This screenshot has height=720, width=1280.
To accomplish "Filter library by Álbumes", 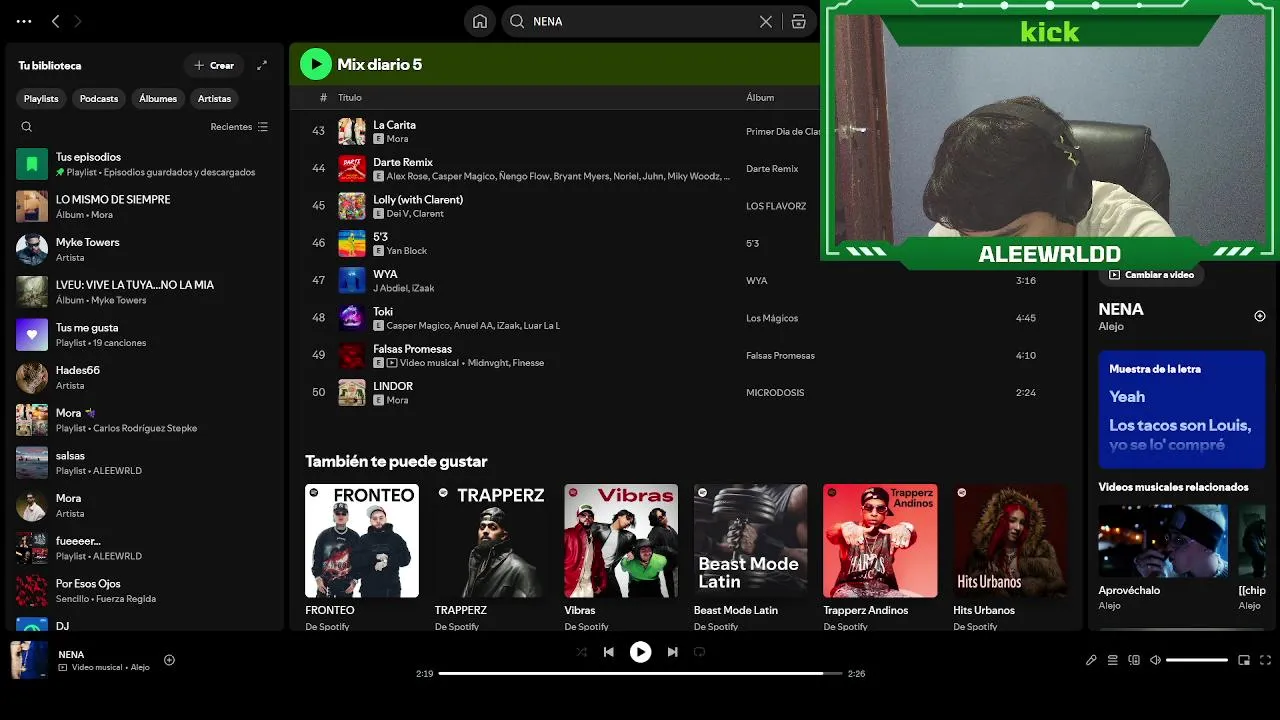I will coord(158,98).
